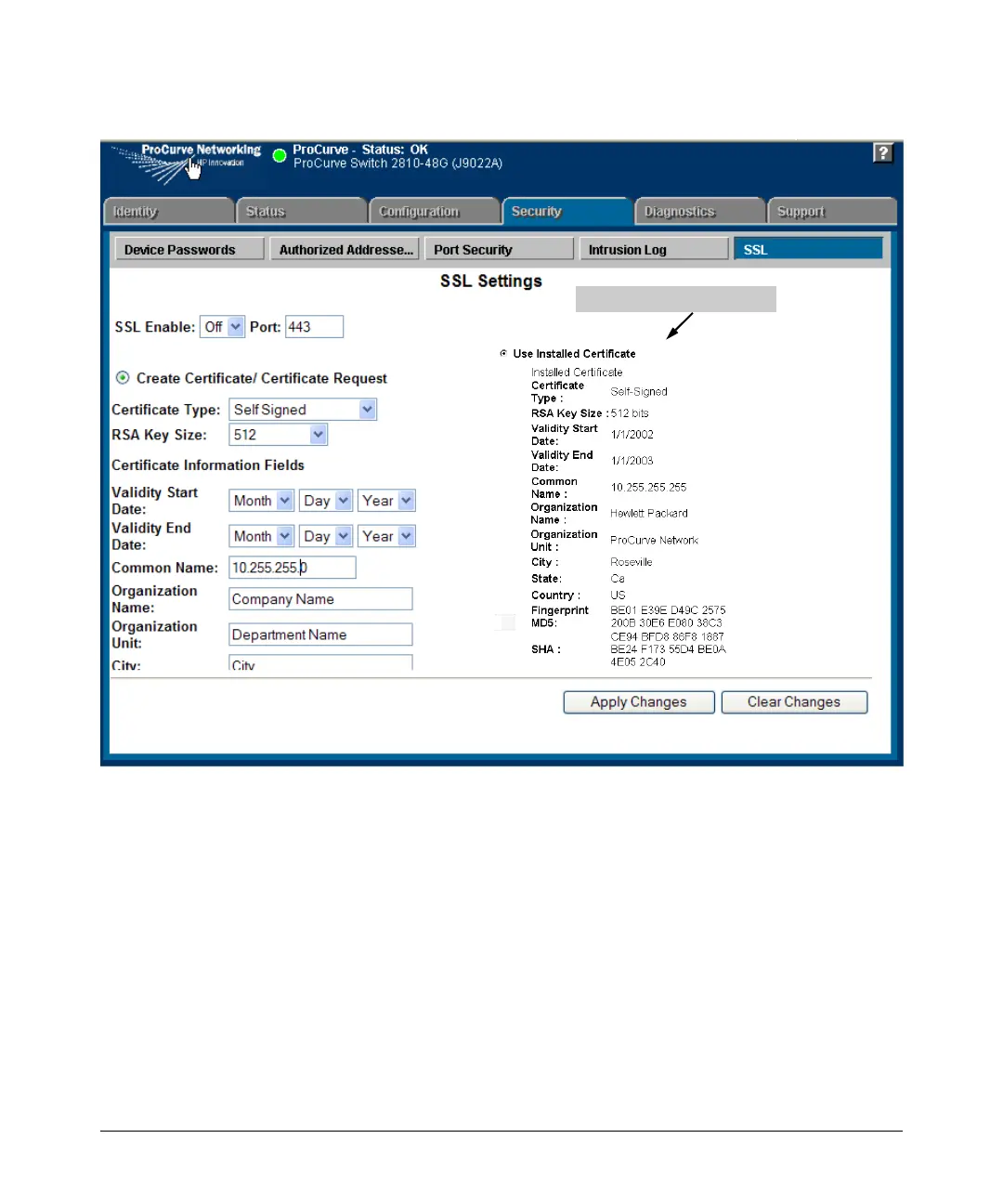Open the SSL Enable dropdown
This screenshot has height=1204, width=1003.
pos(222,327)
